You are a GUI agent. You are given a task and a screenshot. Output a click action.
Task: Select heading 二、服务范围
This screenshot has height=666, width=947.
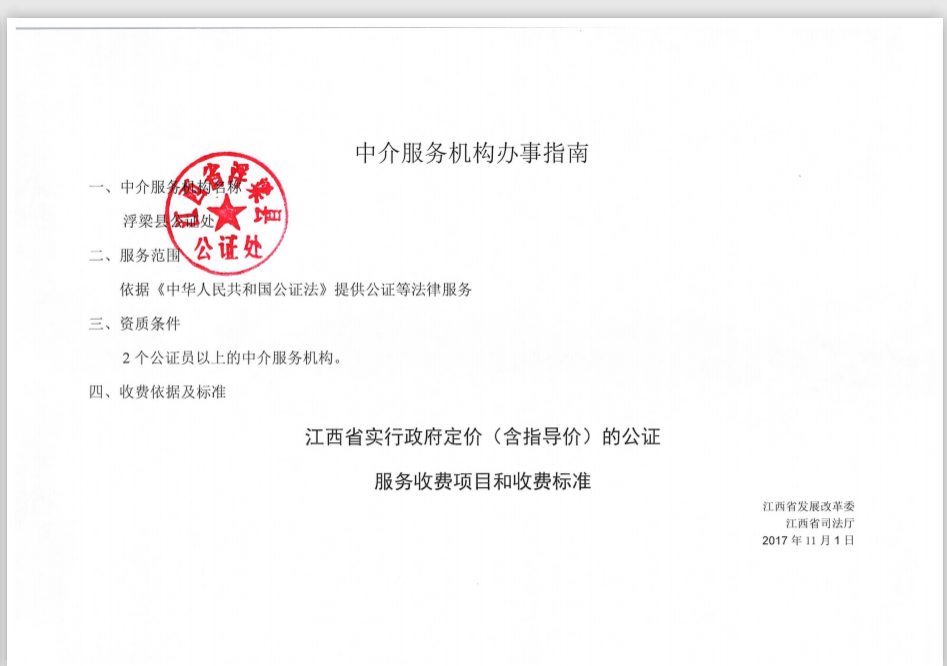pyautogui.click(x=135, y=255)
